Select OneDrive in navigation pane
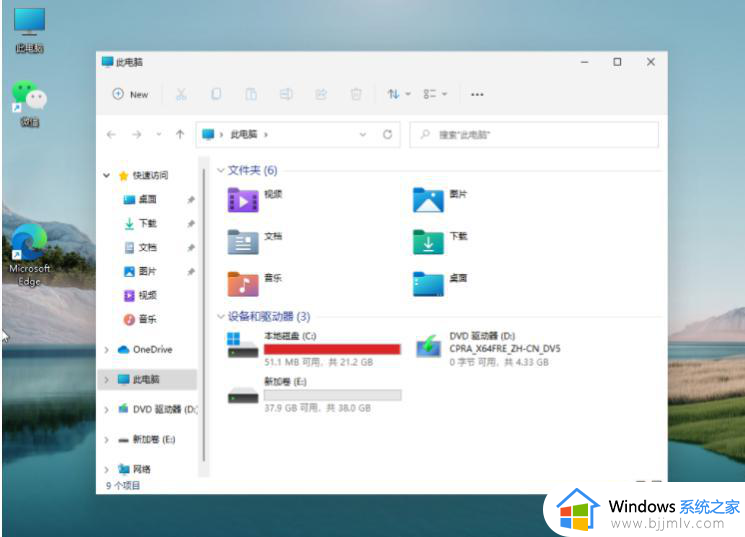The image size is (745, 537). (x=152, y=349)
